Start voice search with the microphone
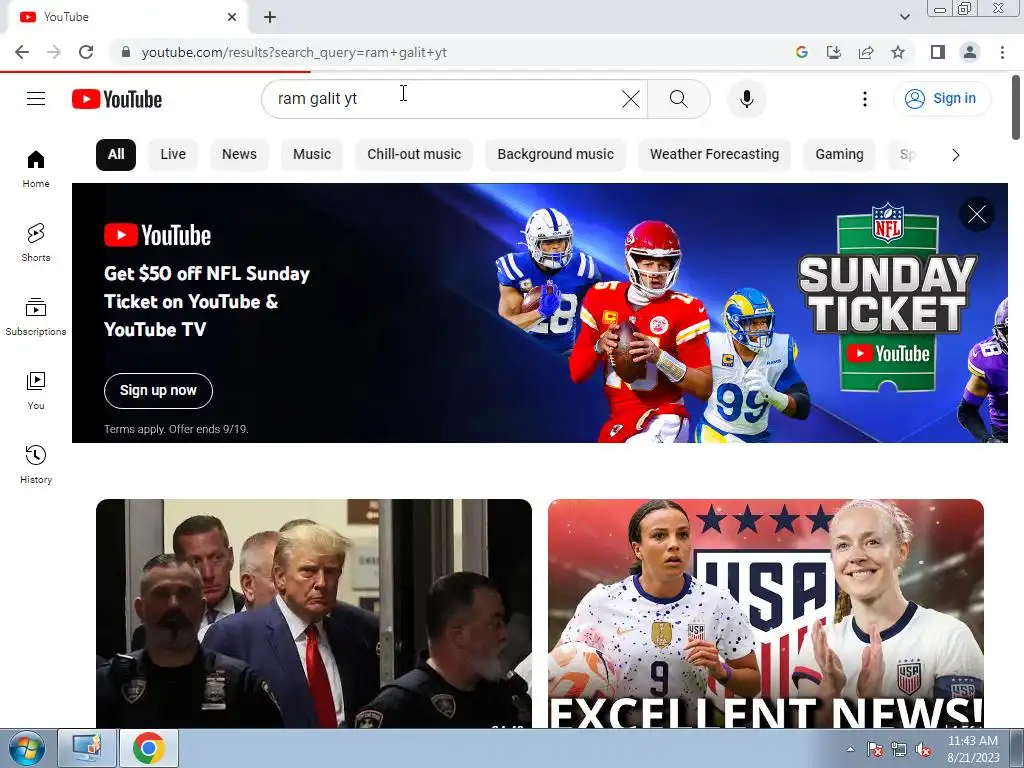This screenshot has width=1024, height=768. click(746, 99)
